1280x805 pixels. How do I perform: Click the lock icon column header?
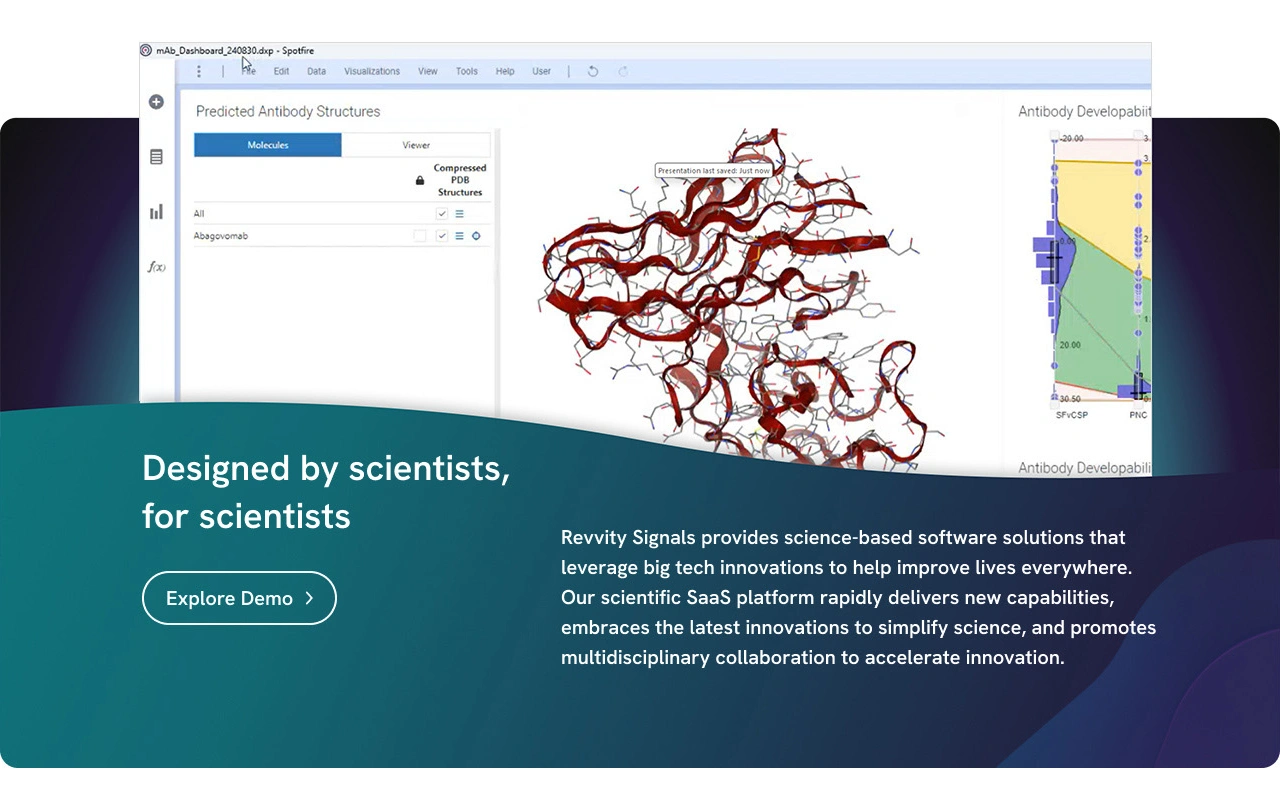pyautogui.click(x=420, y=181)
